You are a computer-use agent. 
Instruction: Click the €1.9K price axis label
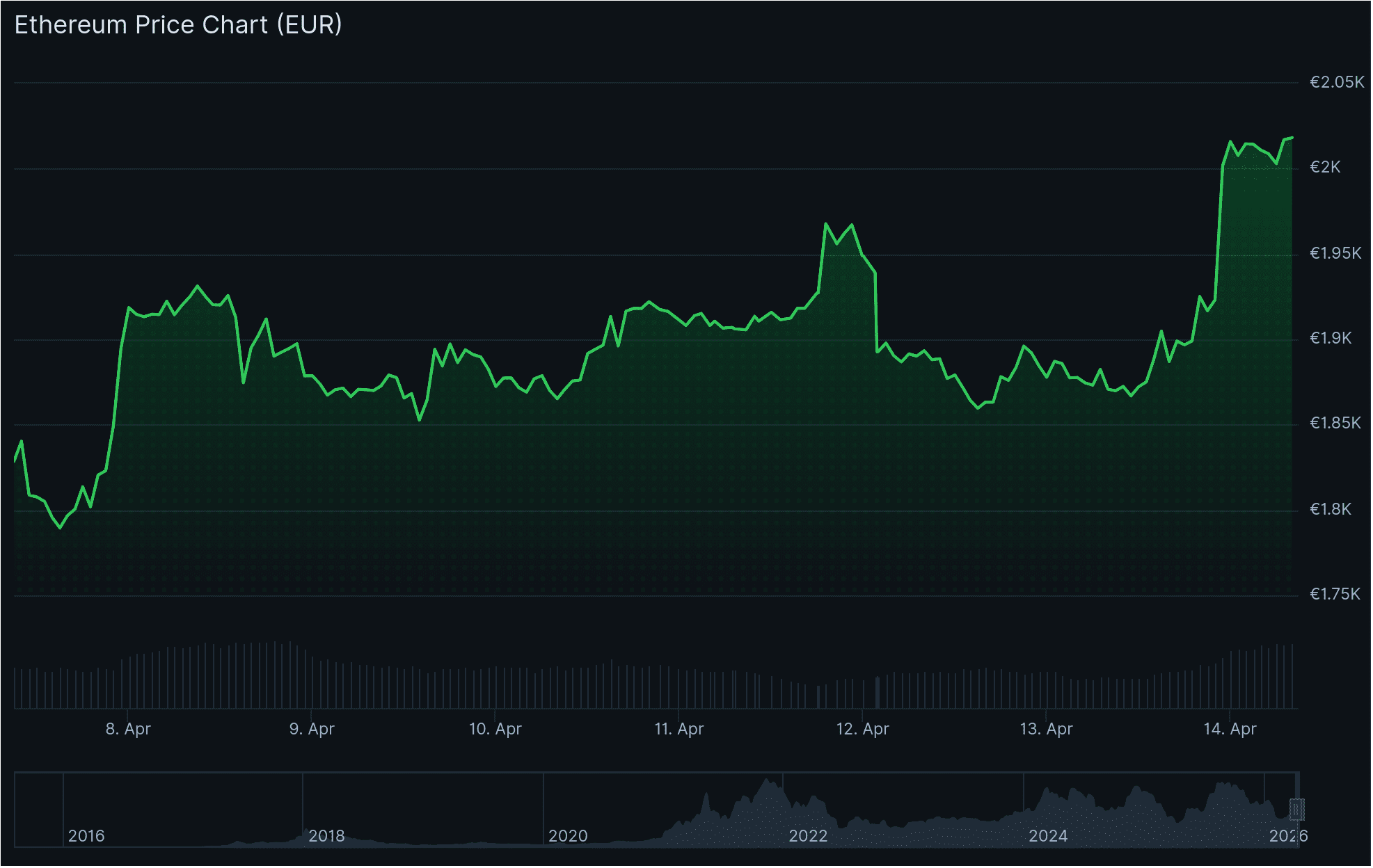coord(1332,339)
